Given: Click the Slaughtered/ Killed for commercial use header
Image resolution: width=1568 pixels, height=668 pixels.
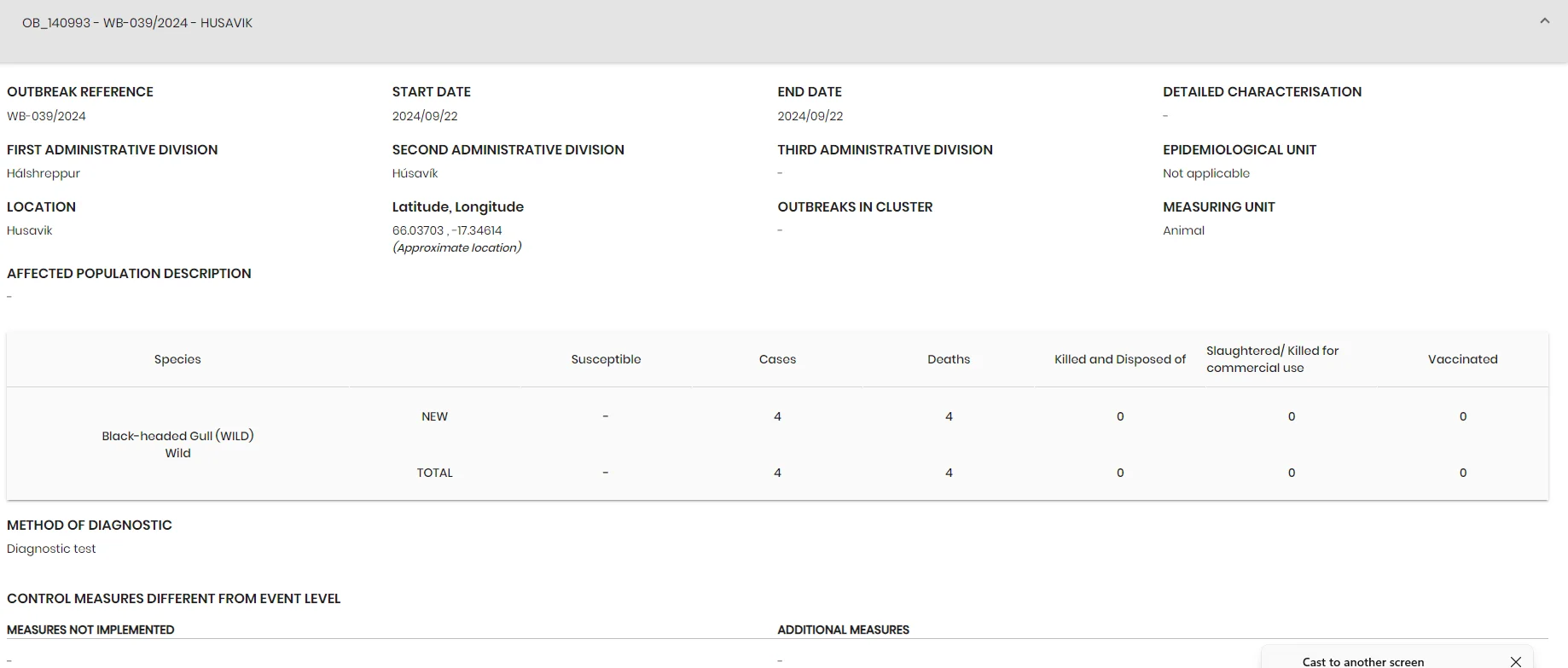Looking at the screenshot, I should tap(1272, 359).
